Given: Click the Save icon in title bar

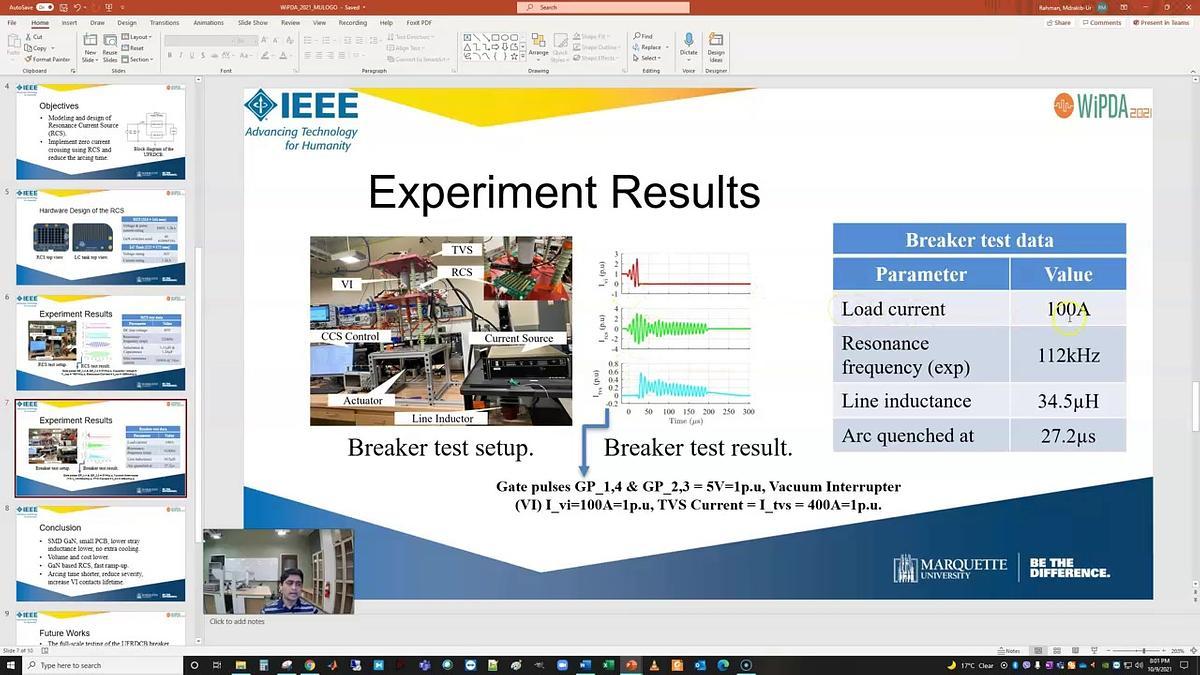Looking at the screenshot, I should click(62, 7).
